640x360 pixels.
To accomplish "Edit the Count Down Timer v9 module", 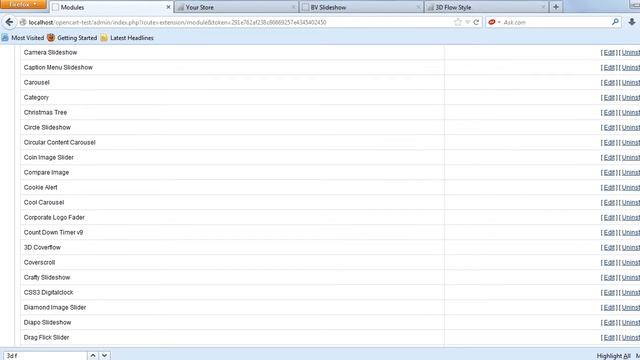I will coord(609,233).
